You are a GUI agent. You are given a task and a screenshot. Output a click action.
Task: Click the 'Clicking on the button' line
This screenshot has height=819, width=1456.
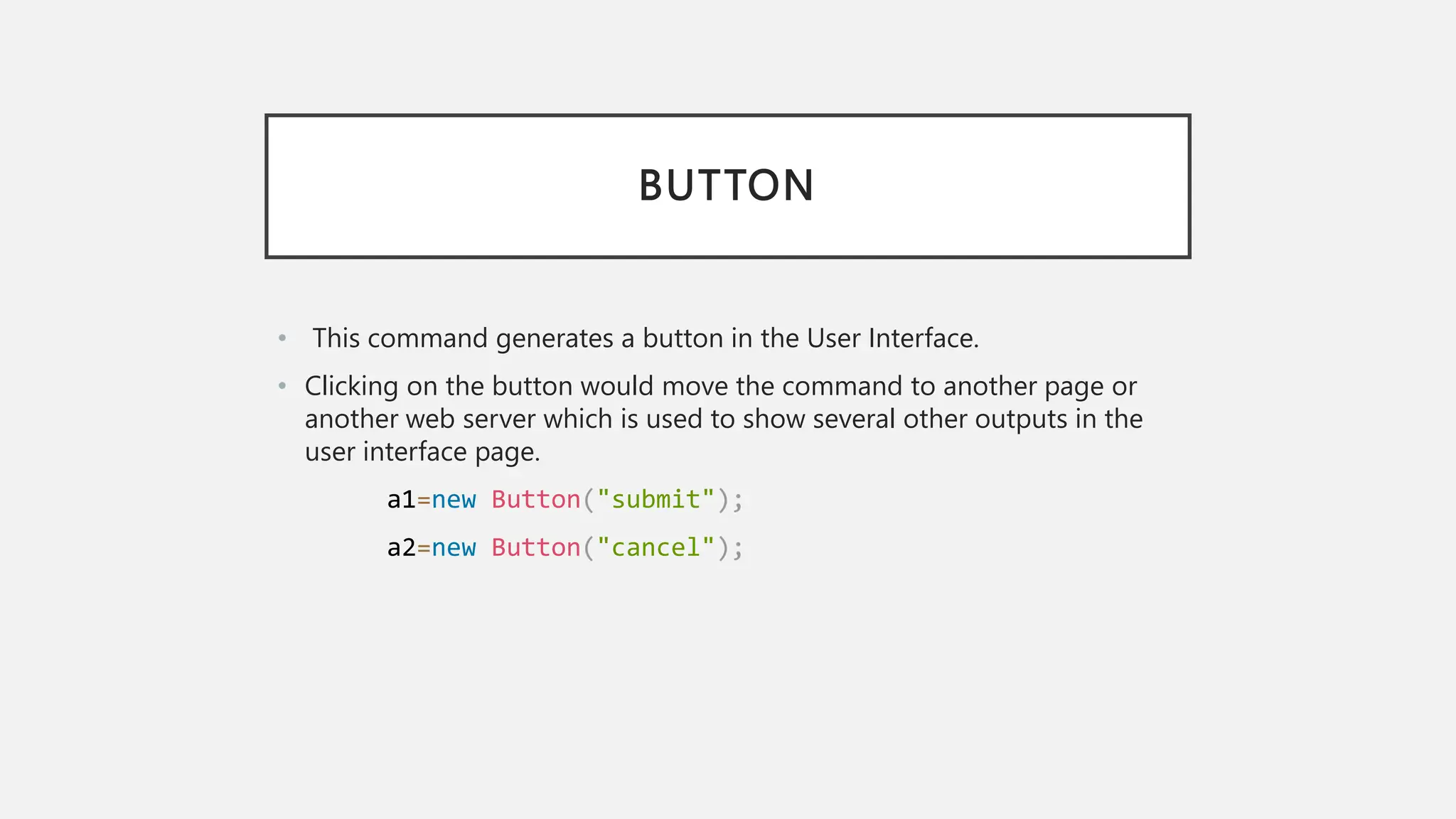pyautogui.click(x=720, y=386)
